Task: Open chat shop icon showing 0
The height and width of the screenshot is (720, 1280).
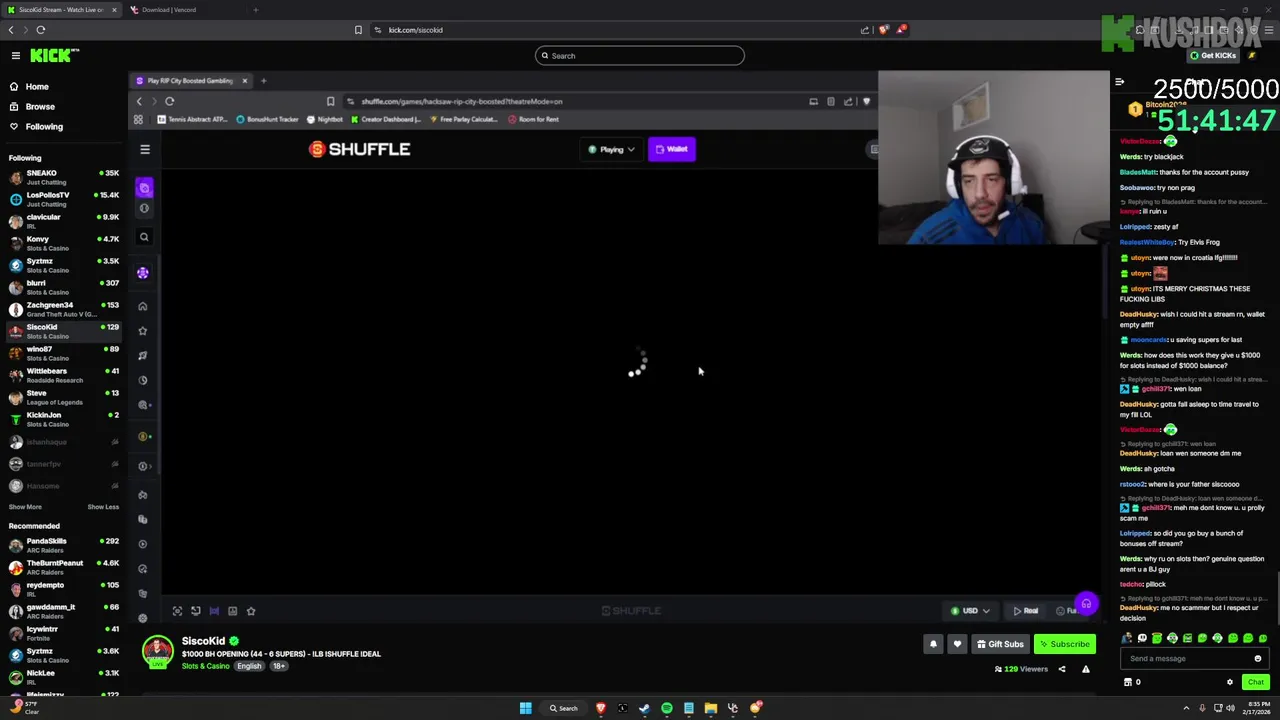Action: pyautogui.click(x=1132, y=682)
